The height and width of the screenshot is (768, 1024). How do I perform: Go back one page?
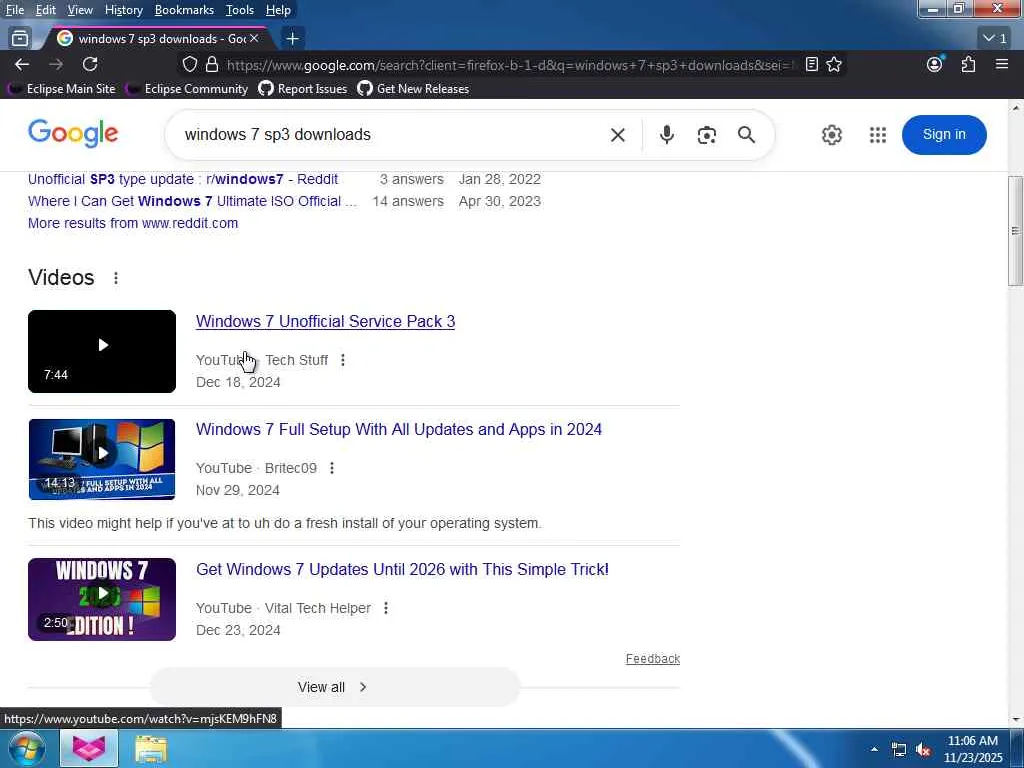[x=22, y=64]
